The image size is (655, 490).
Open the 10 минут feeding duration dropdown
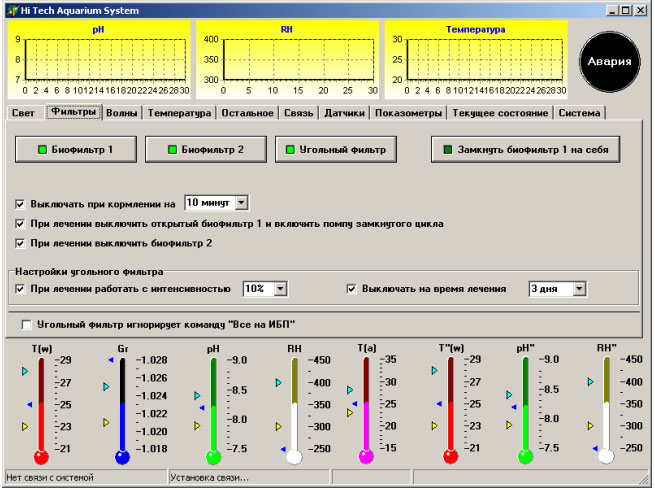[x=243, y=202]
